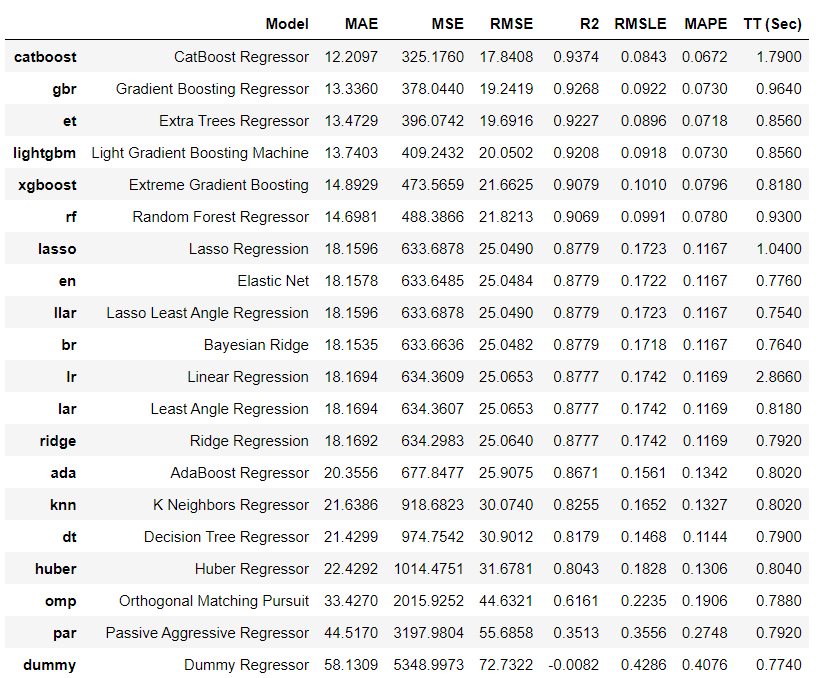
Task: Click the TT (Sec) column header
Action: [772, 24]
